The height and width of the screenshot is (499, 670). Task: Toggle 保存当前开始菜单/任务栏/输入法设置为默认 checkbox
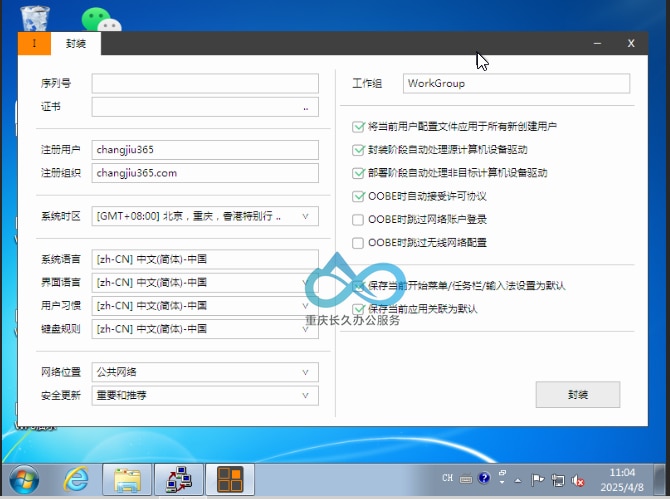point(358,286)
